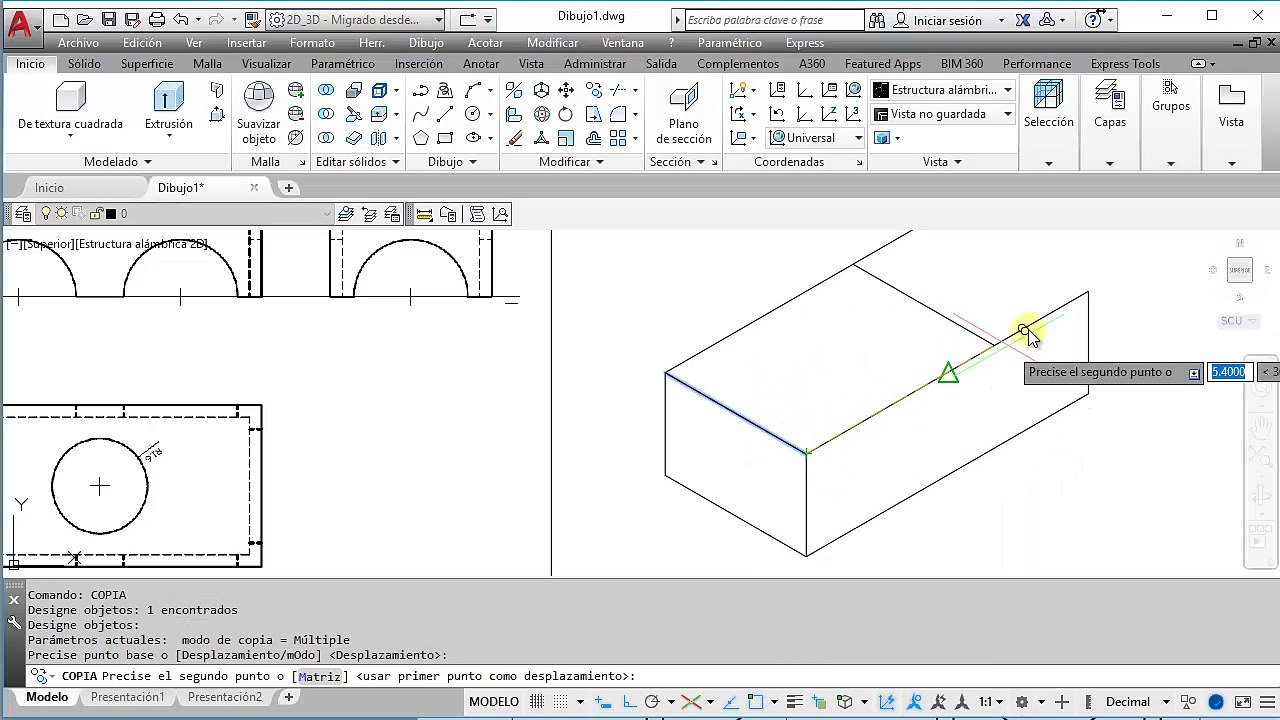Click the New drawing icon
1280x720 pixels.
click(x=61, y=20)
